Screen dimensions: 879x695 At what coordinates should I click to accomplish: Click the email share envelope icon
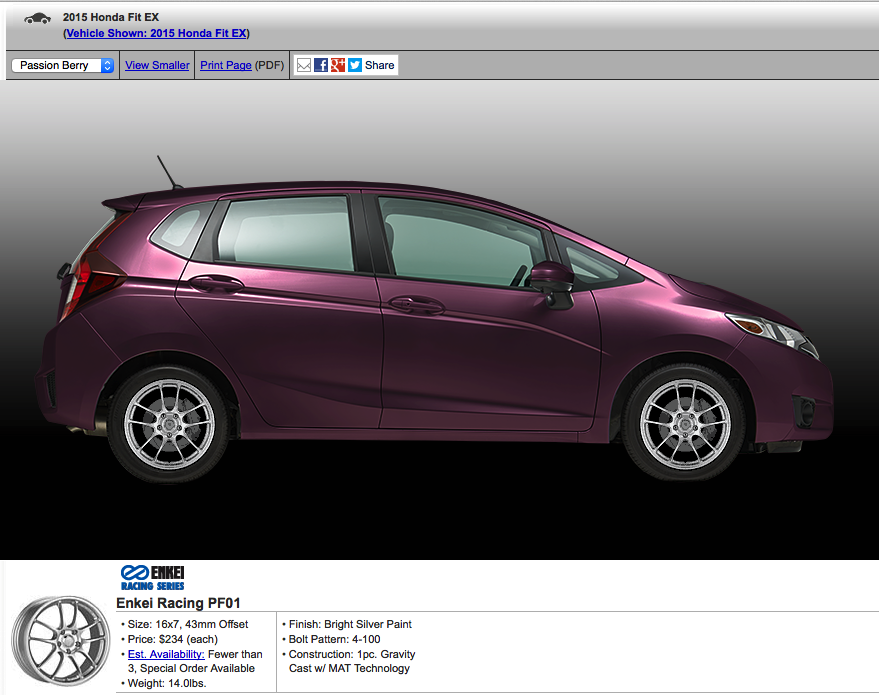coord(304,65)
